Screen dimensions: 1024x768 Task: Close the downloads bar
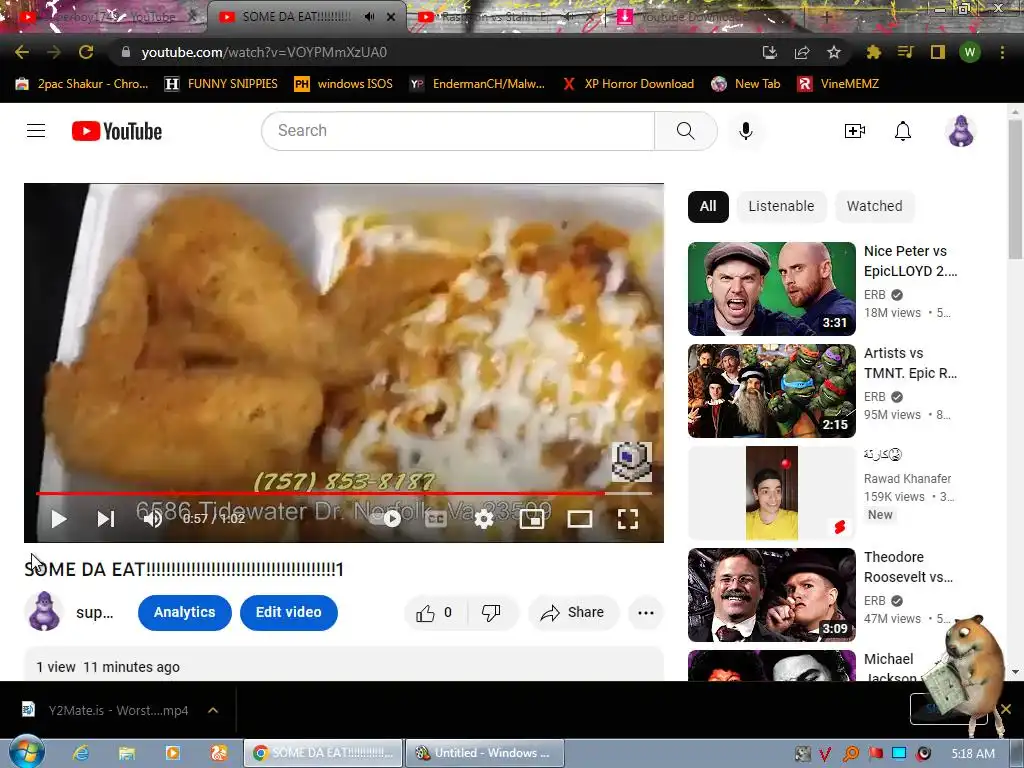click(x=1006, y=709)
